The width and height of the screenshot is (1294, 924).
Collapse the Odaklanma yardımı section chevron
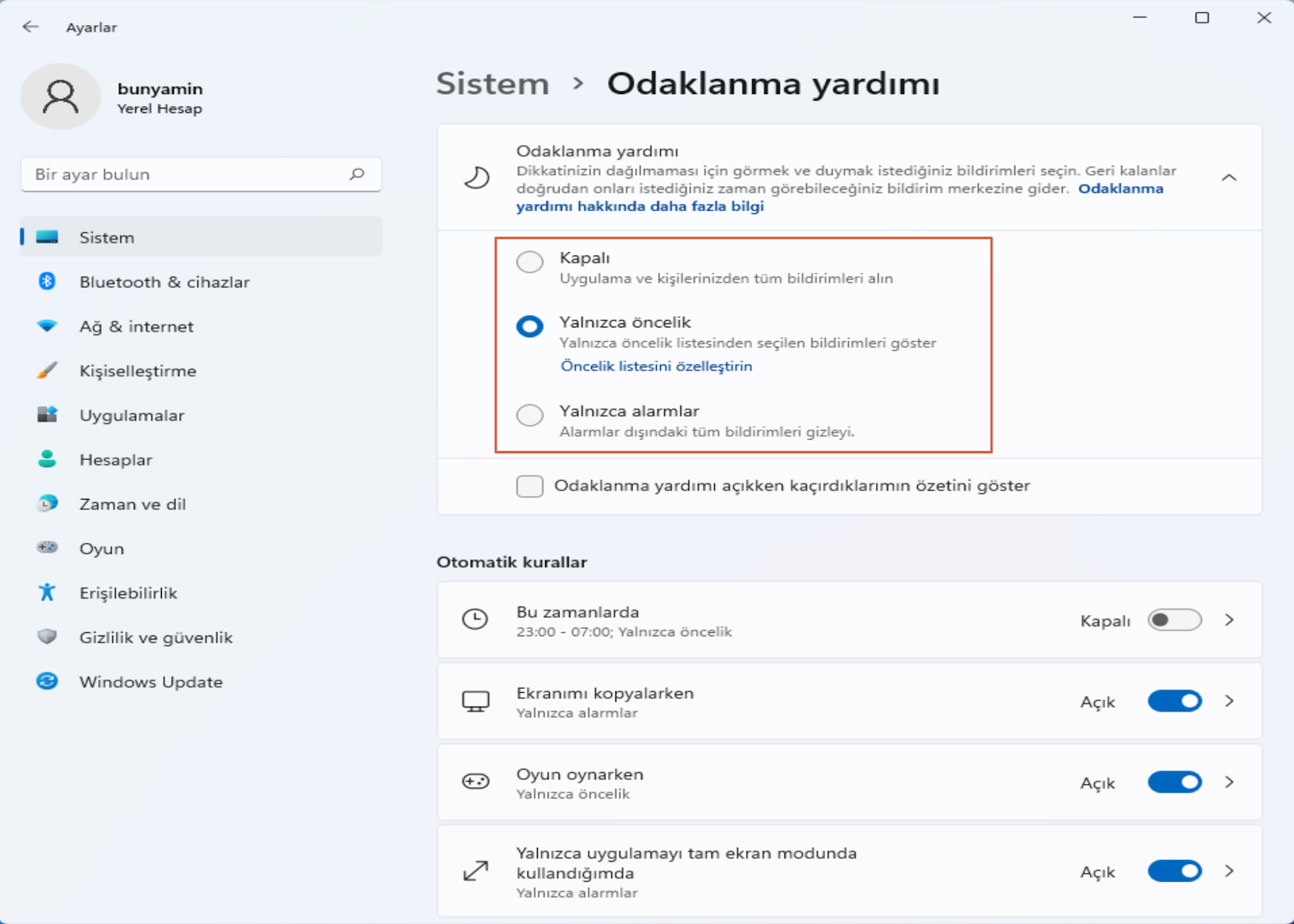pos(1229,177)
